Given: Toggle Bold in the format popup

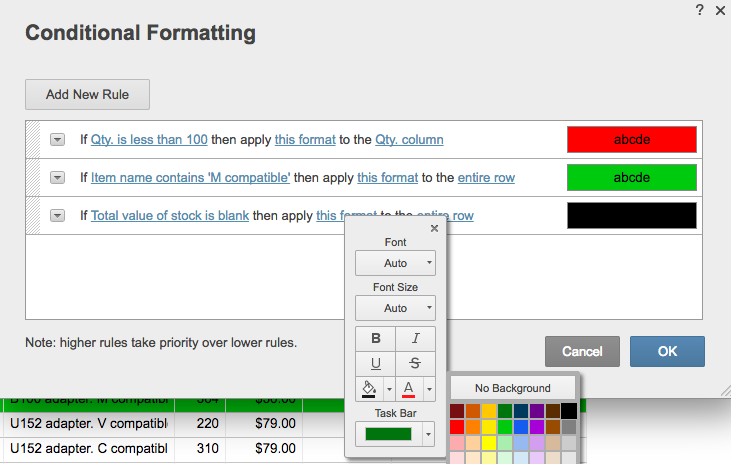Looking at the screenshot, I should coord(375,339).
